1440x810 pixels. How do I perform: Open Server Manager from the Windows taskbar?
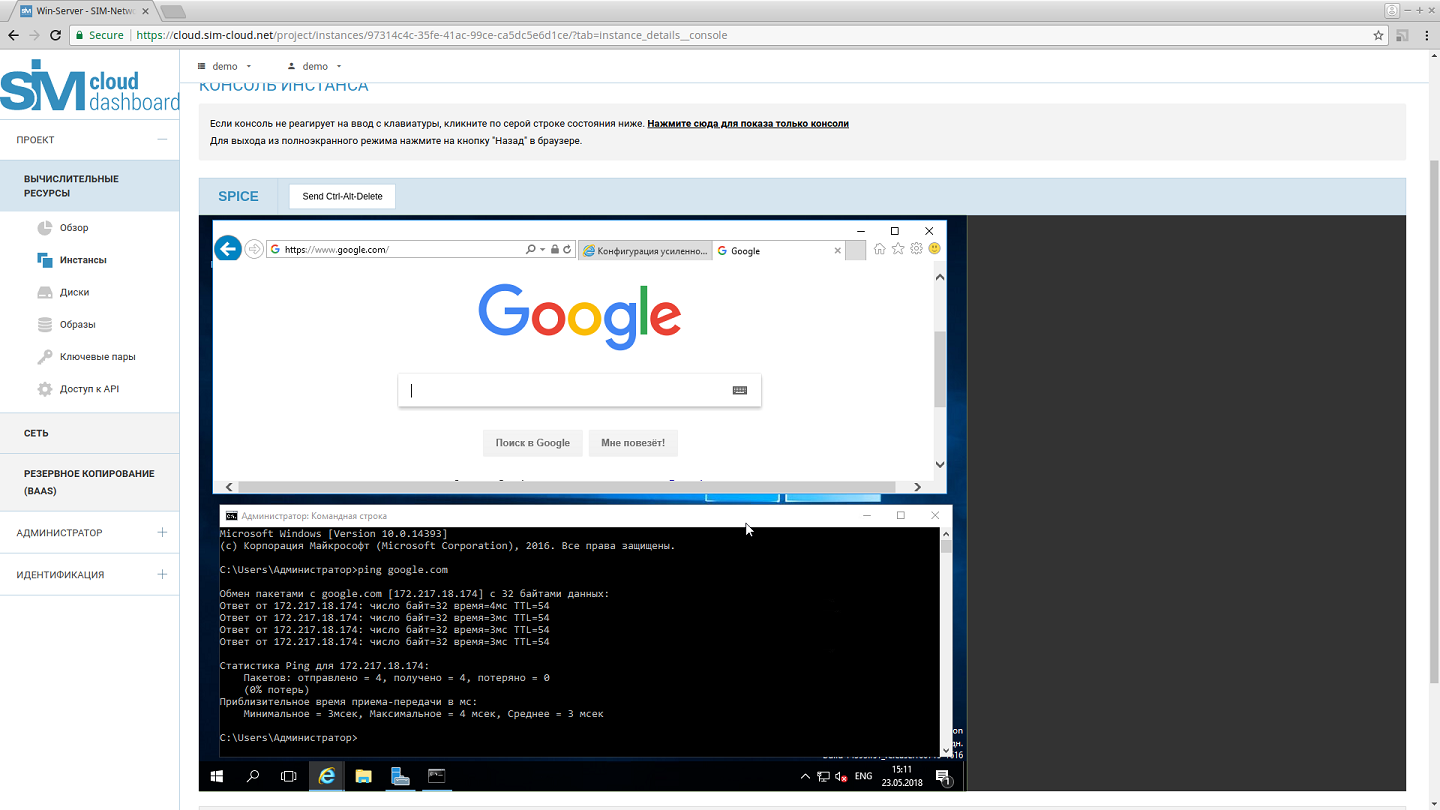400,776
